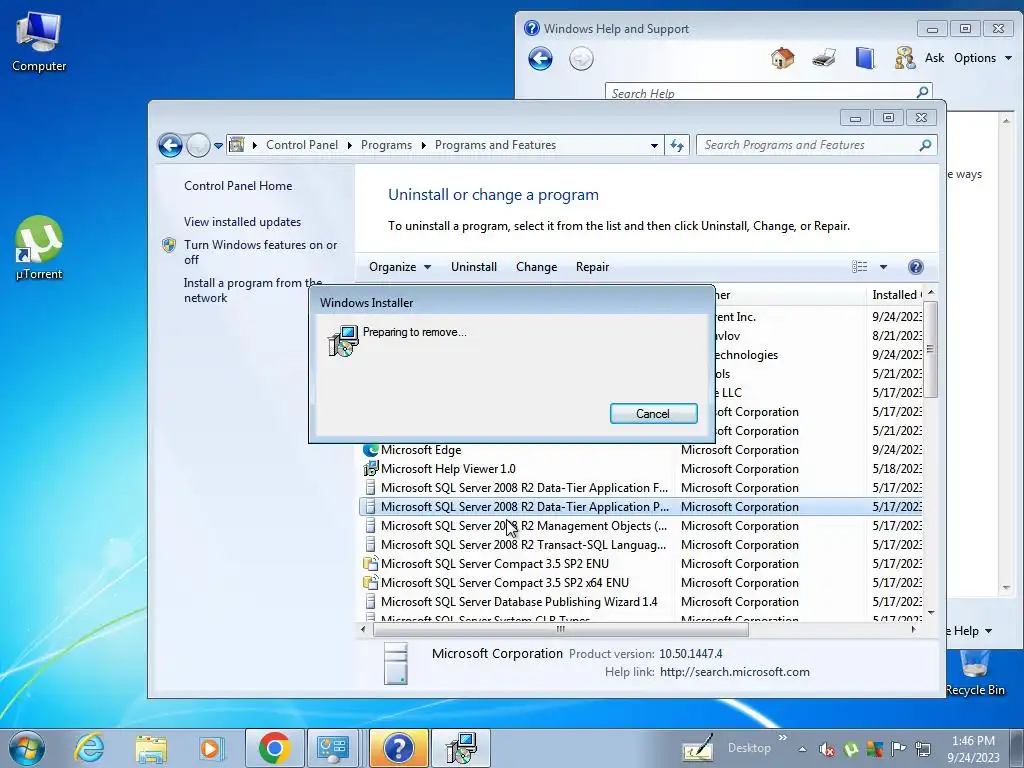Image resolution: width=1024 pixels, height=768 pixels.
Task: Focus the Search Programs and Features field
Action: 810,145
